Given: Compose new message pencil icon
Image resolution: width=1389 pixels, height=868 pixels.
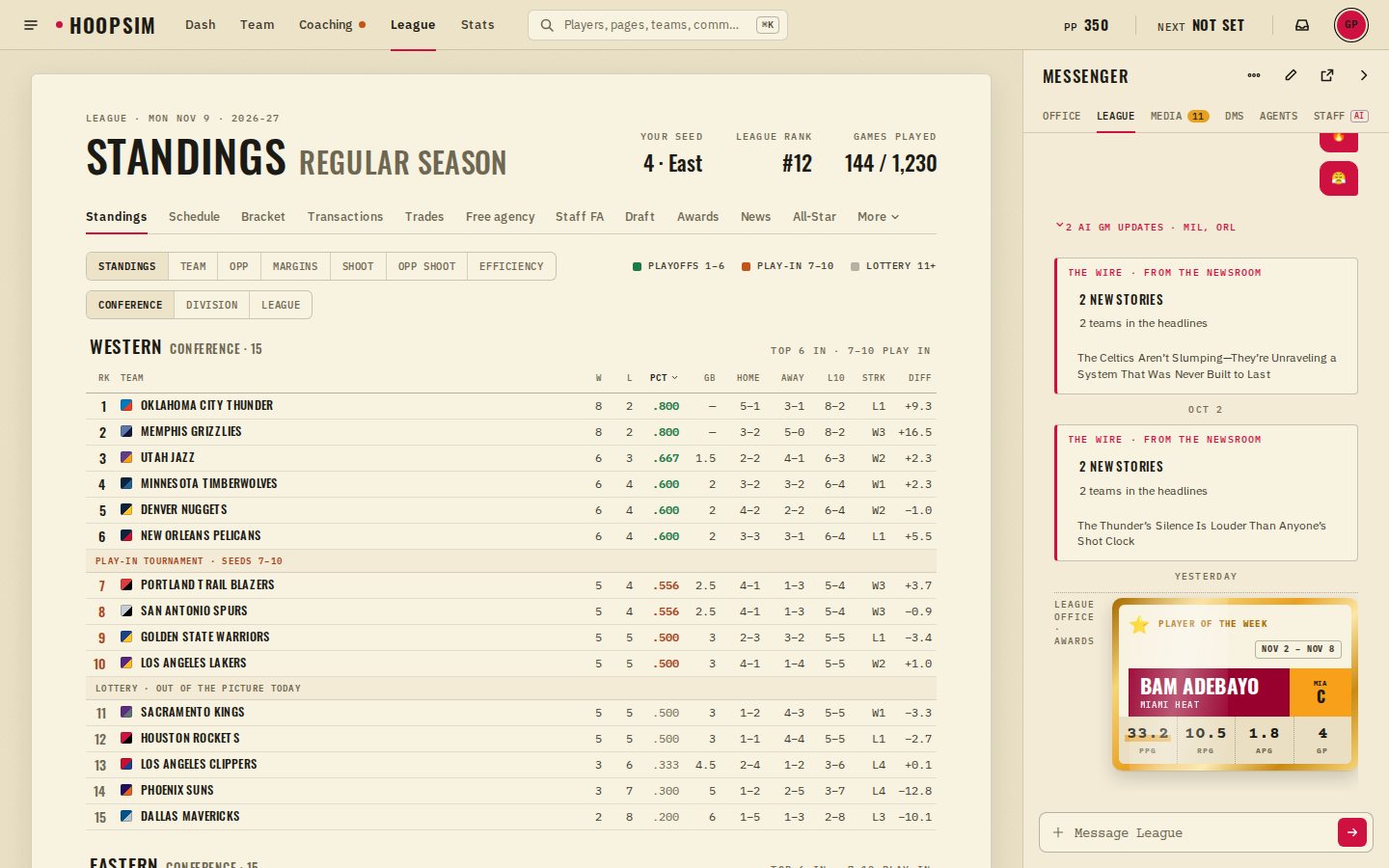Looking at the screenshot, I should point(1291,75).
